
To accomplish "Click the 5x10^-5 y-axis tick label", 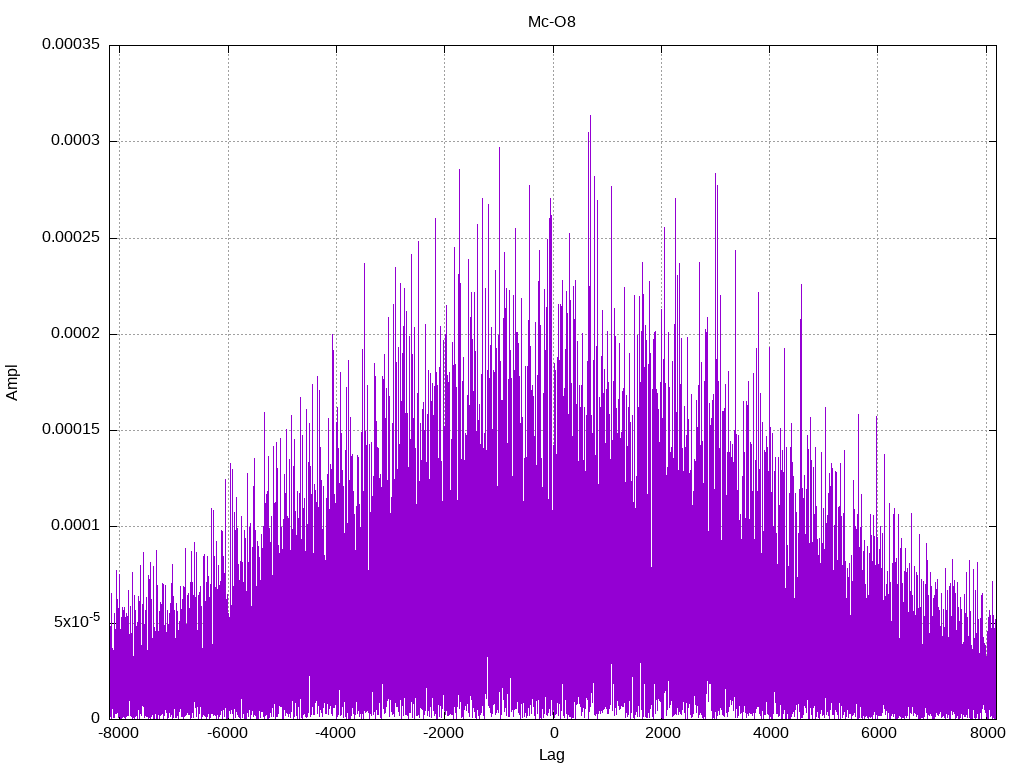I will (76, 621).
